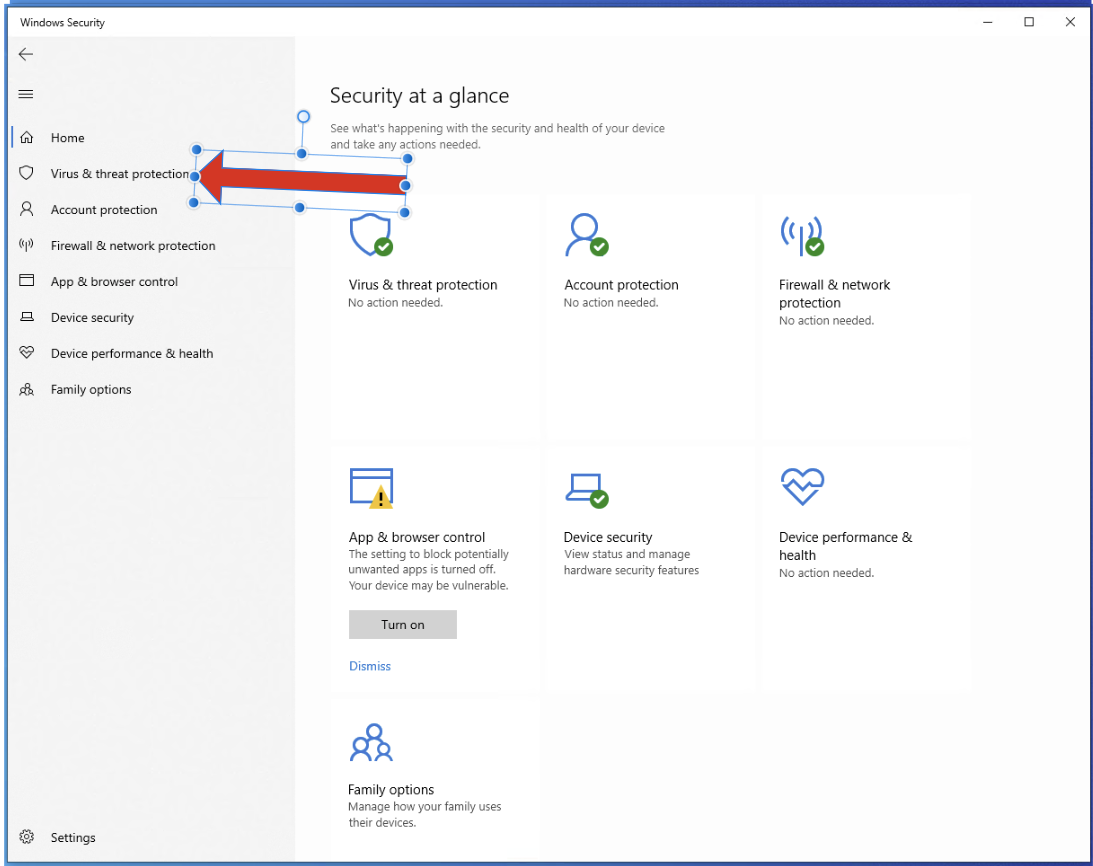Viewport: 1093px width, 866px height.
Task: Maximize the Windows Security window
Action: pos(1028,22)
